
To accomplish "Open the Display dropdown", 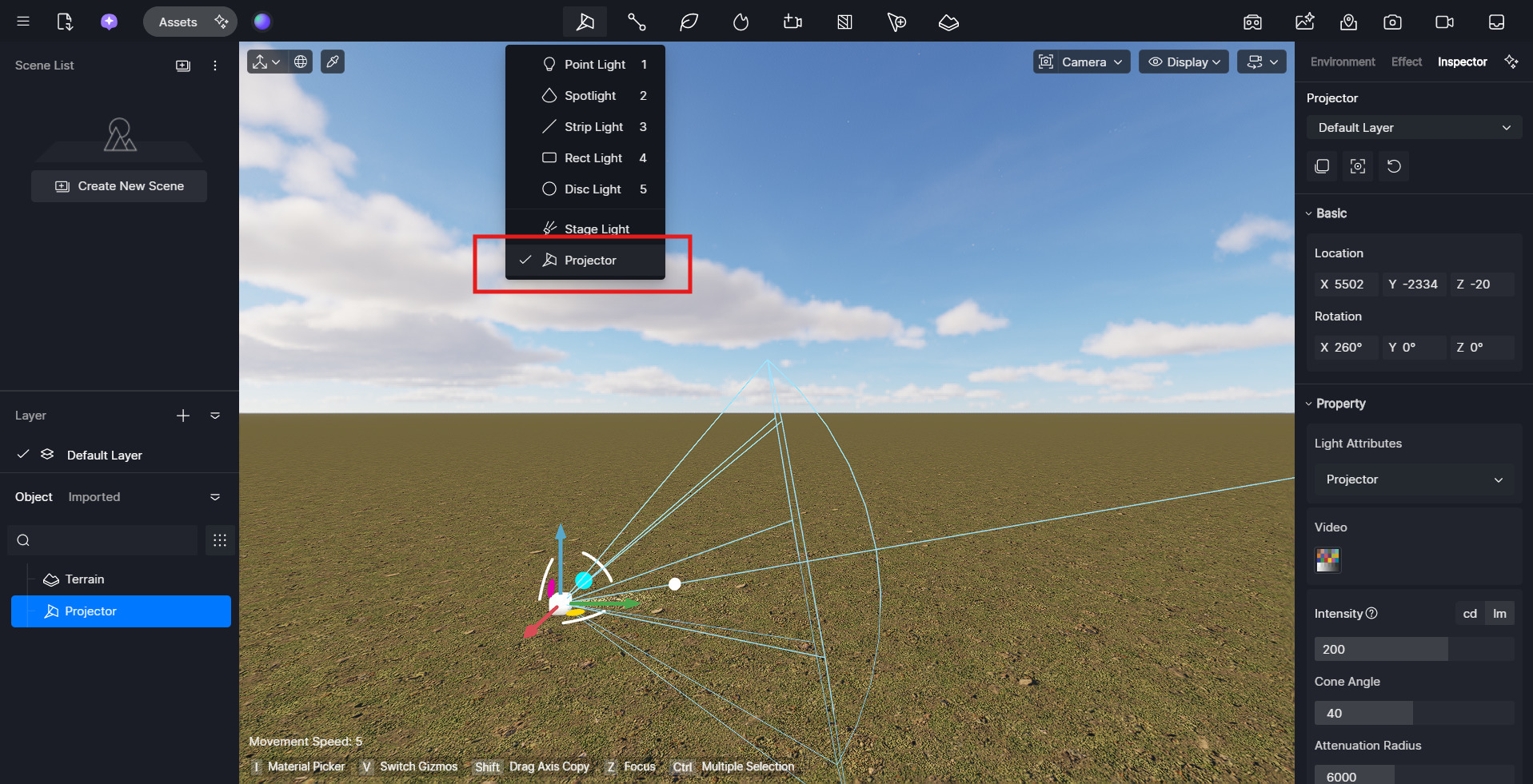I will click(x=1184, y=62).
